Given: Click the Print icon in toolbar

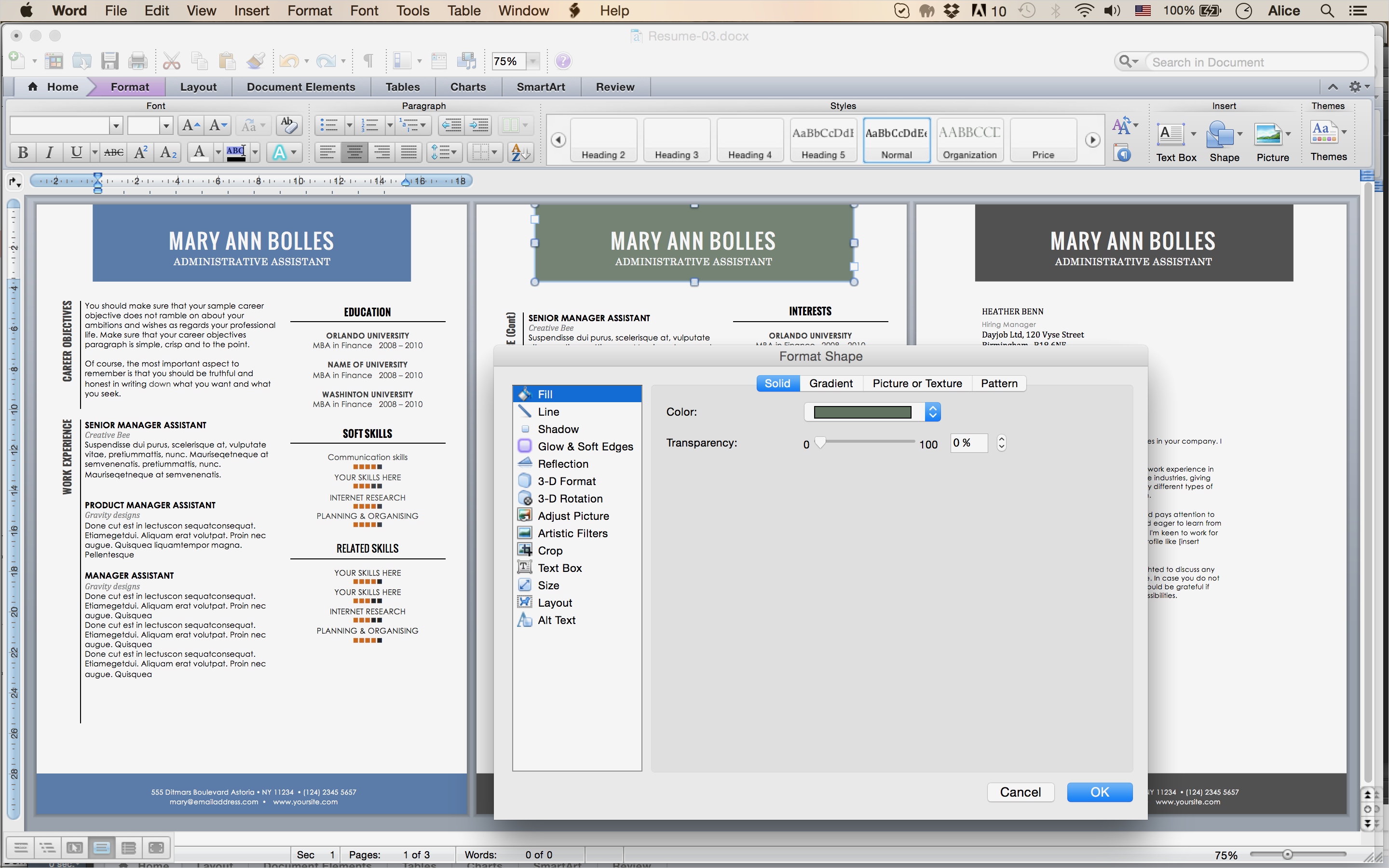Looking at the screenshot, I should (138, 61).
